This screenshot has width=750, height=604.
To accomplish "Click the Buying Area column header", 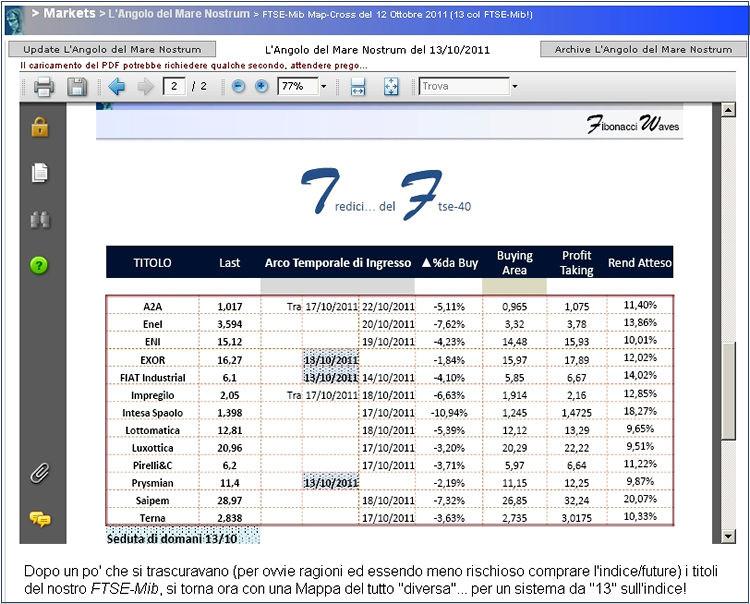I will tap(514, 263).
